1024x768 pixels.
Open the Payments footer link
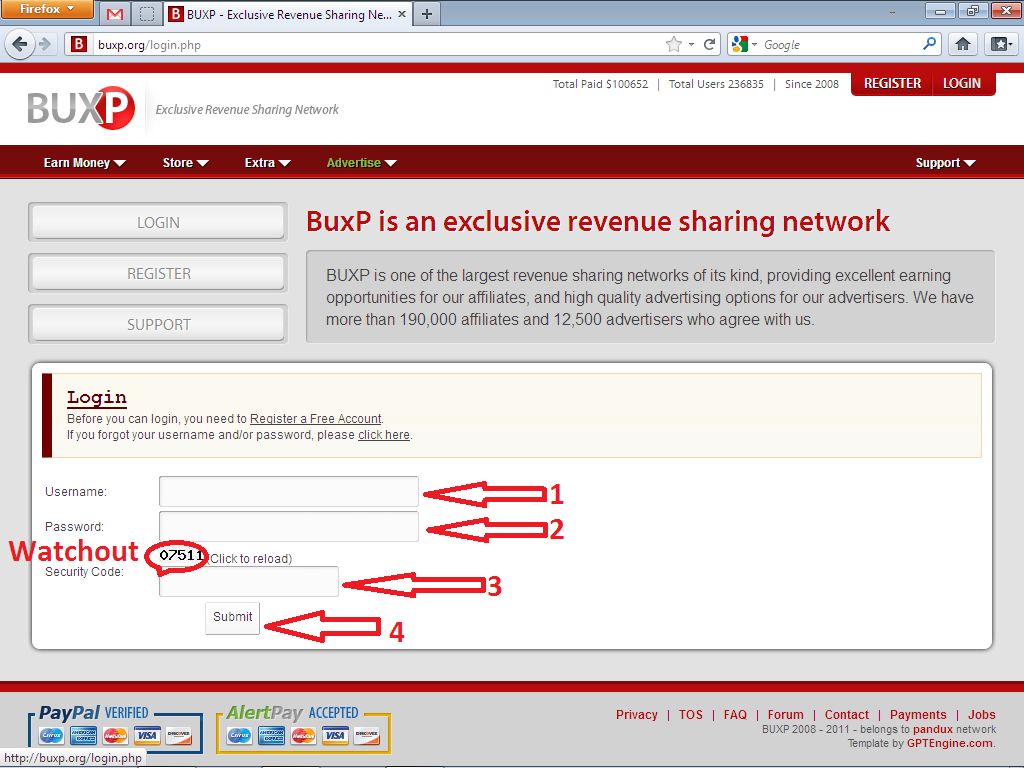pos(918,714)
